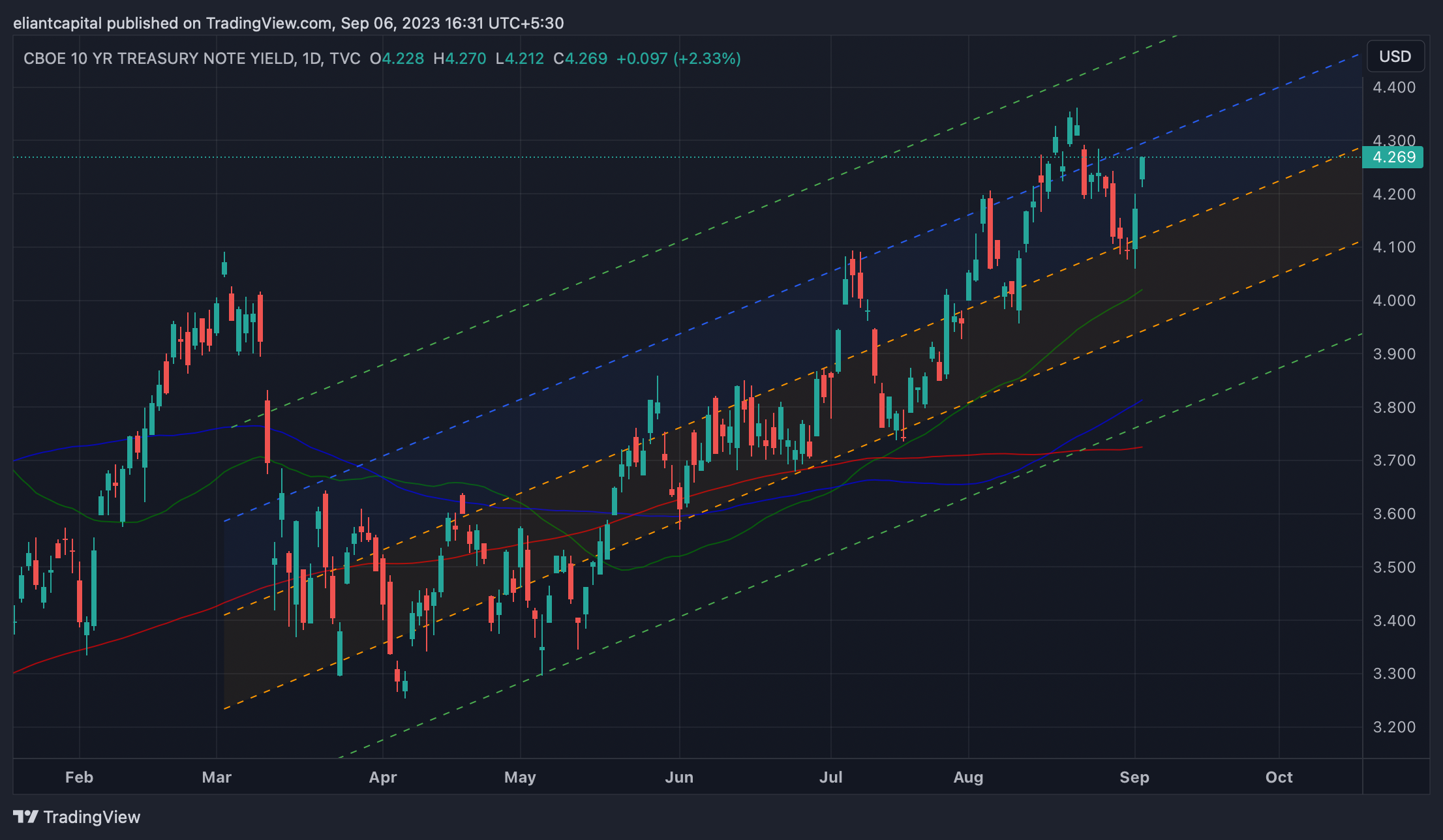
Task: Select the Jun date label
Action: 679,777
